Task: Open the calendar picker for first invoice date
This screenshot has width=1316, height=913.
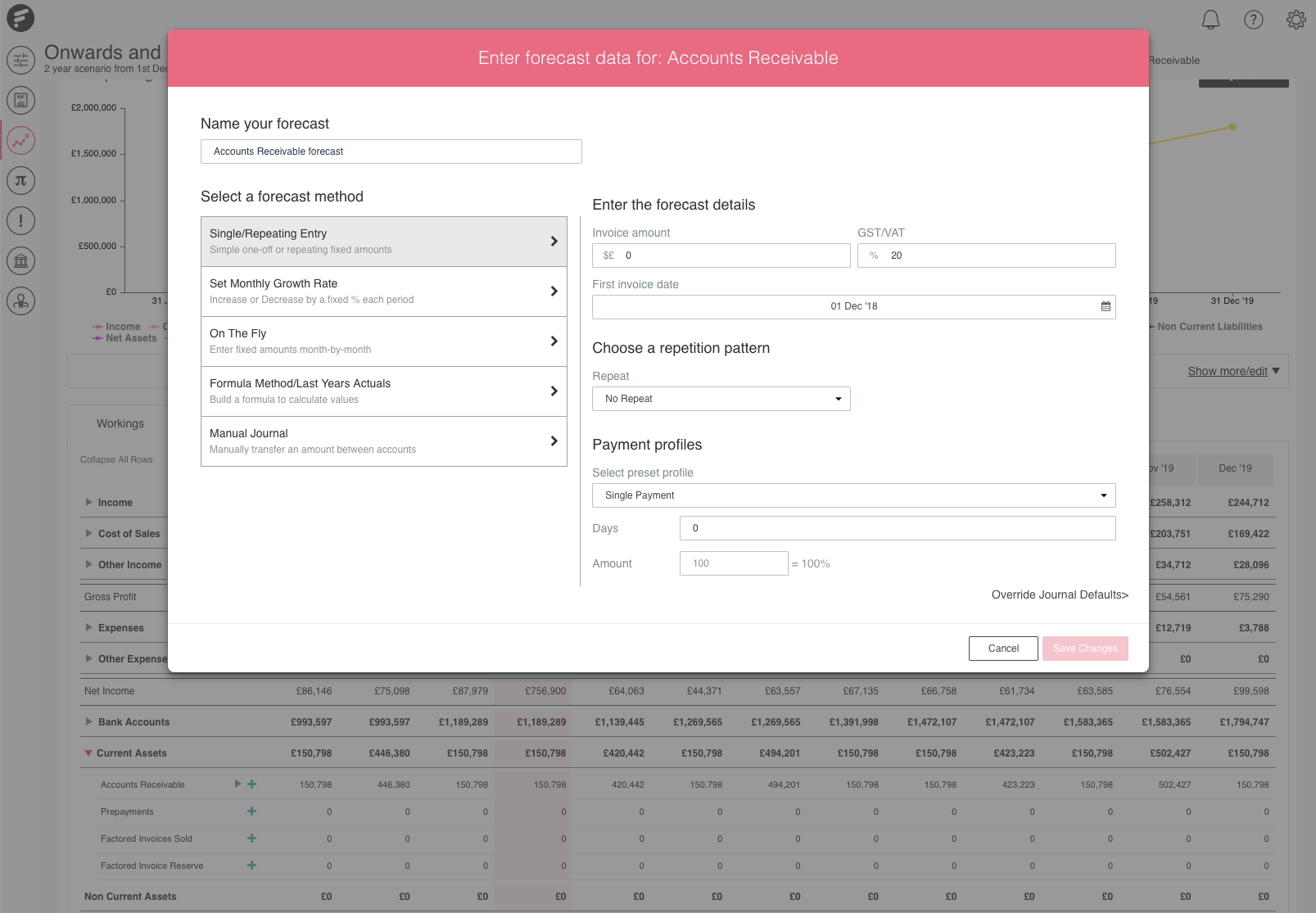Action: coord(1106,306)
